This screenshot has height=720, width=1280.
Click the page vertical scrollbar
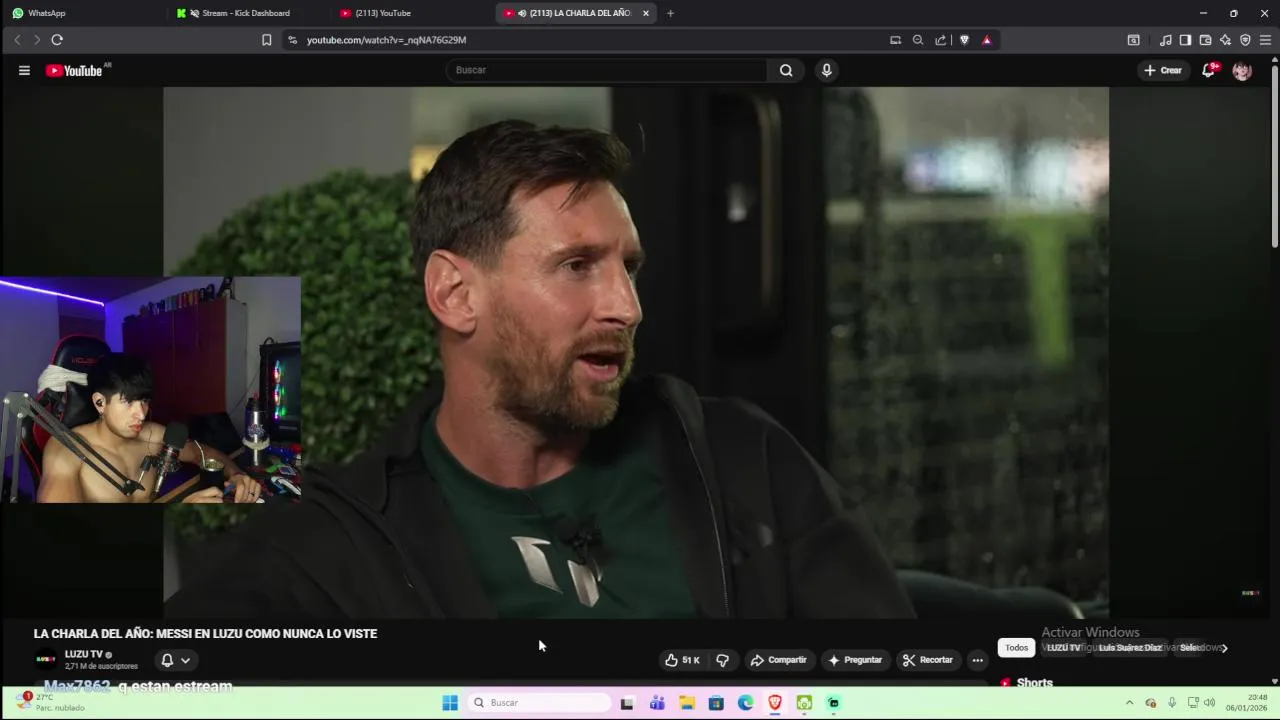coord(1274,155)
